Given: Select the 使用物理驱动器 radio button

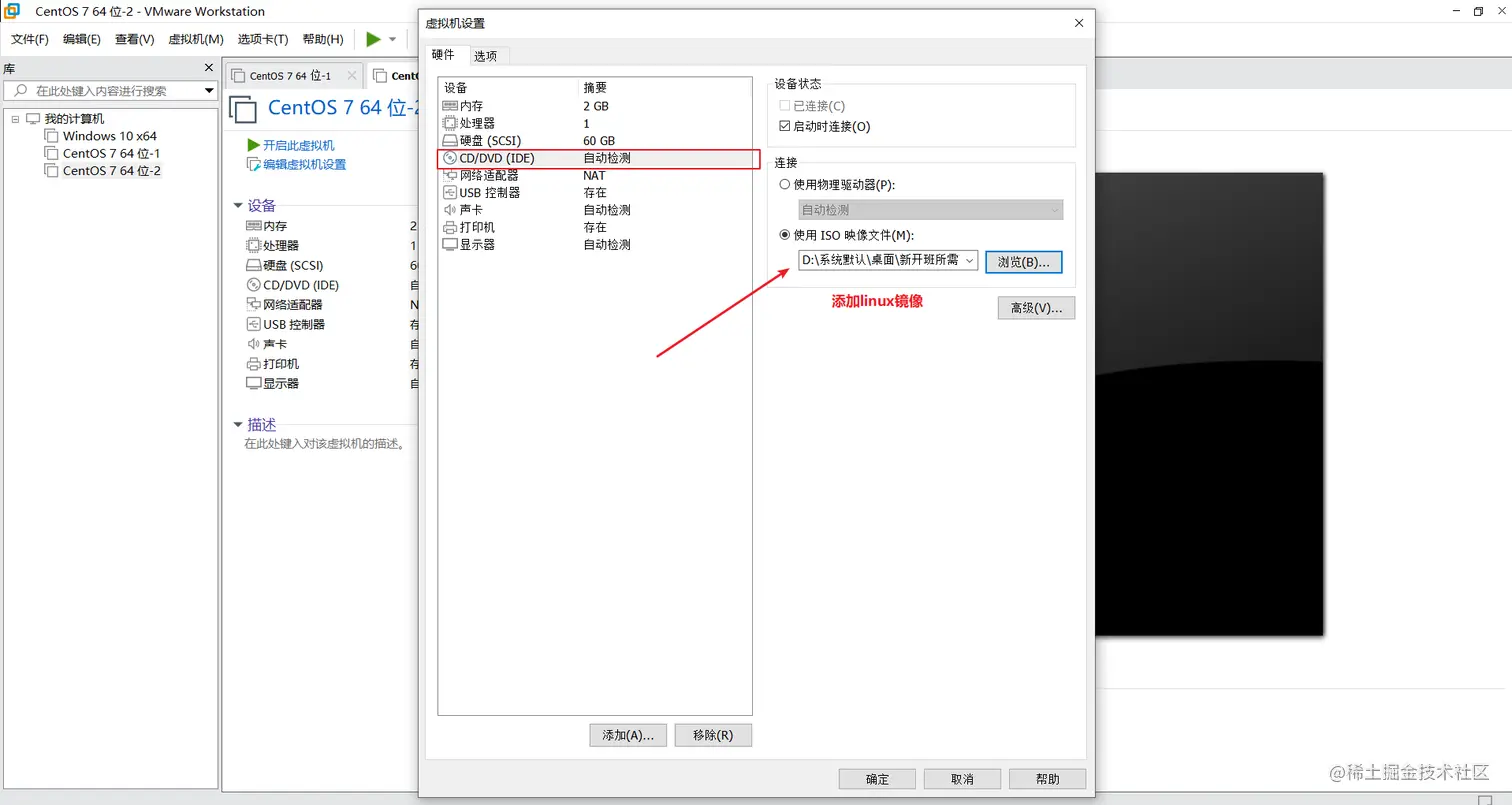Looking at the screenshot, I should [x=785, y=184].
